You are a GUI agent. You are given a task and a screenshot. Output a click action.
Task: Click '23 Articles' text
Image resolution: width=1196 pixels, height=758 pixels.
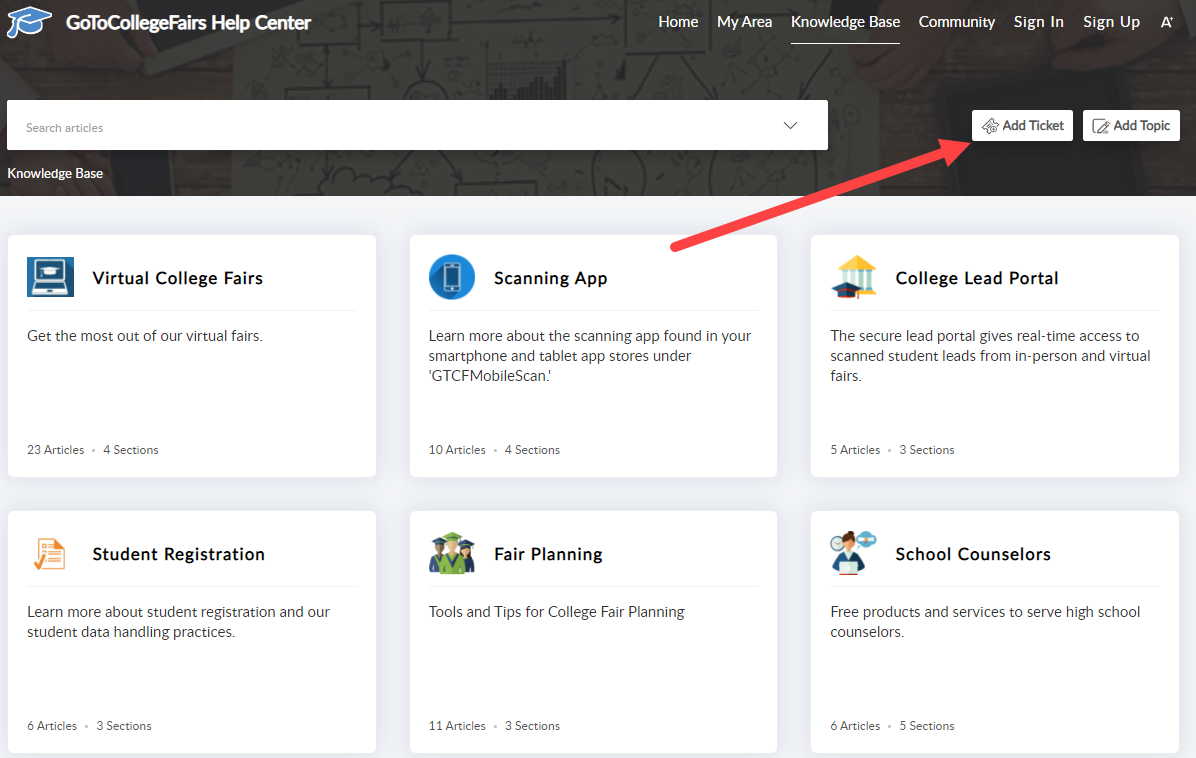click(56, 450)
